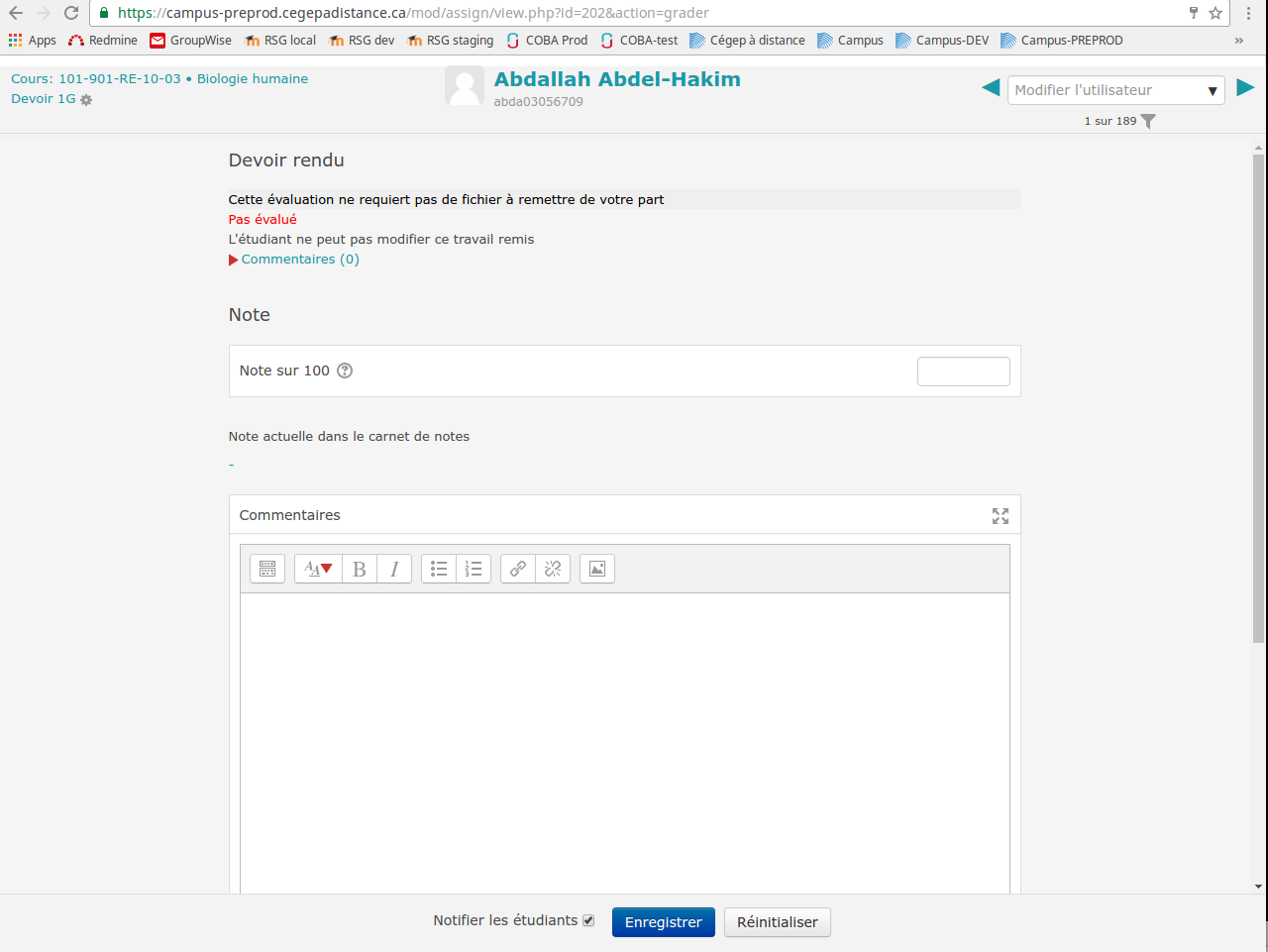The image size is (1268, 952).
Task: Click inside the Note sur 100 field
Action: 963,371
